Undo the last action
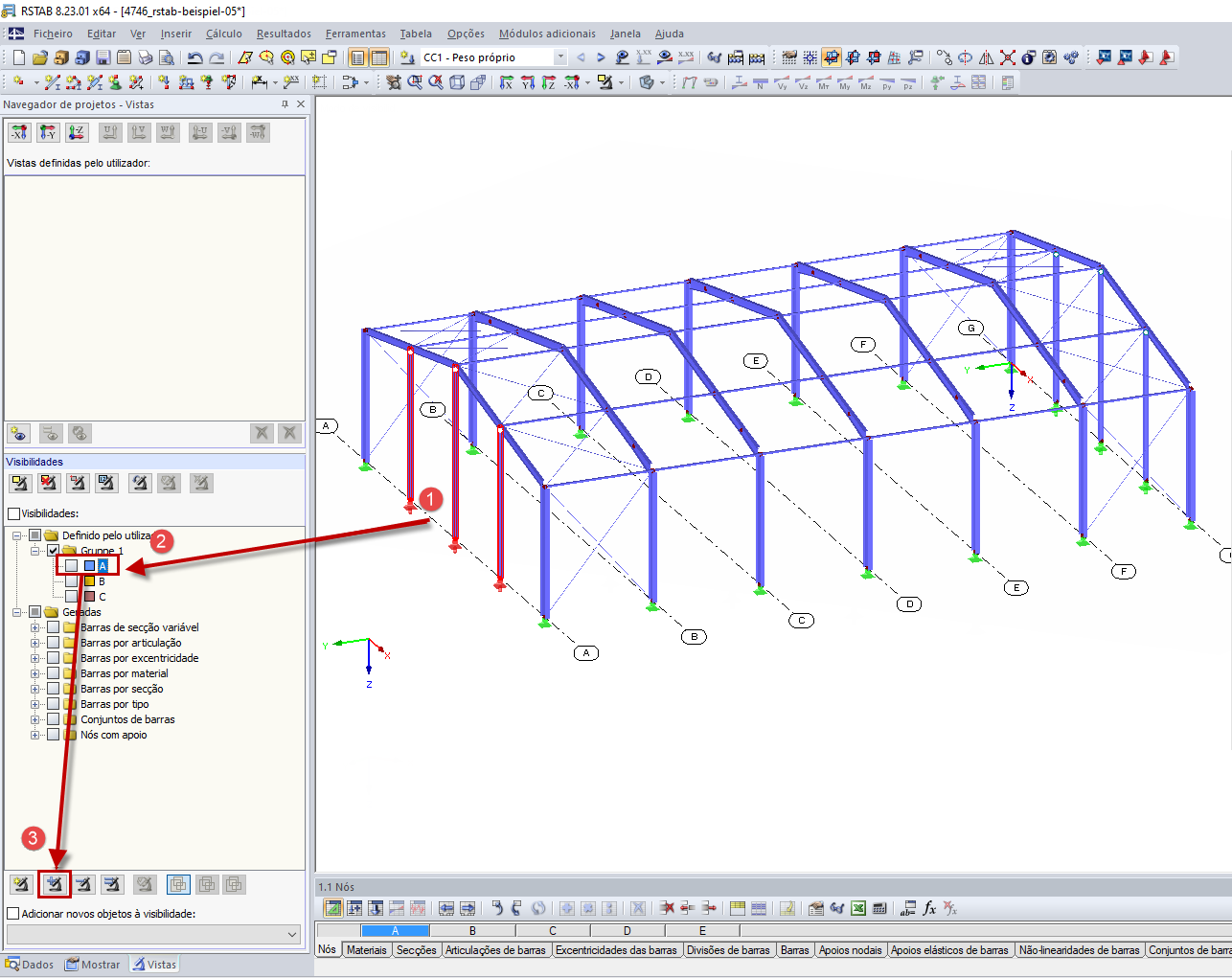The height and width of the screenshot is (978, 1232). point(194,57)
